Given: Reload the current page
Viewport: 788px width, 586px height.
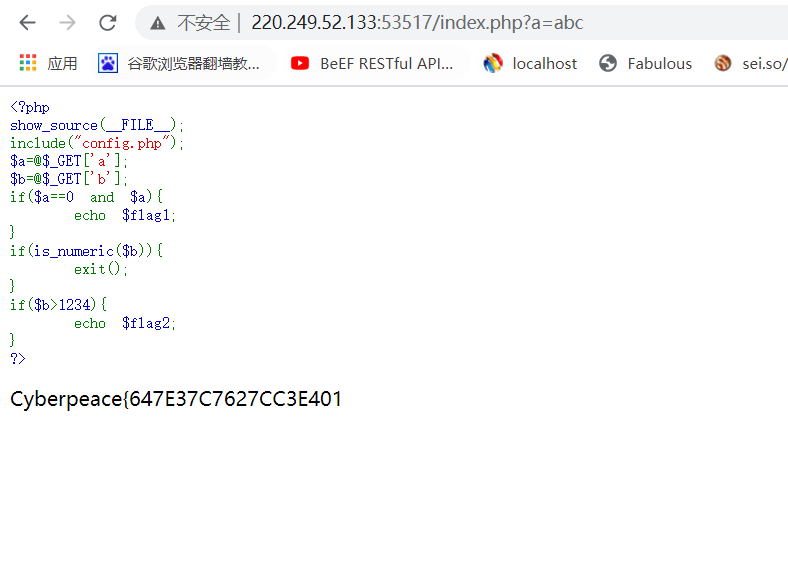Looking at the screenshot, I should pyautogui.click(x=108, y=23).
